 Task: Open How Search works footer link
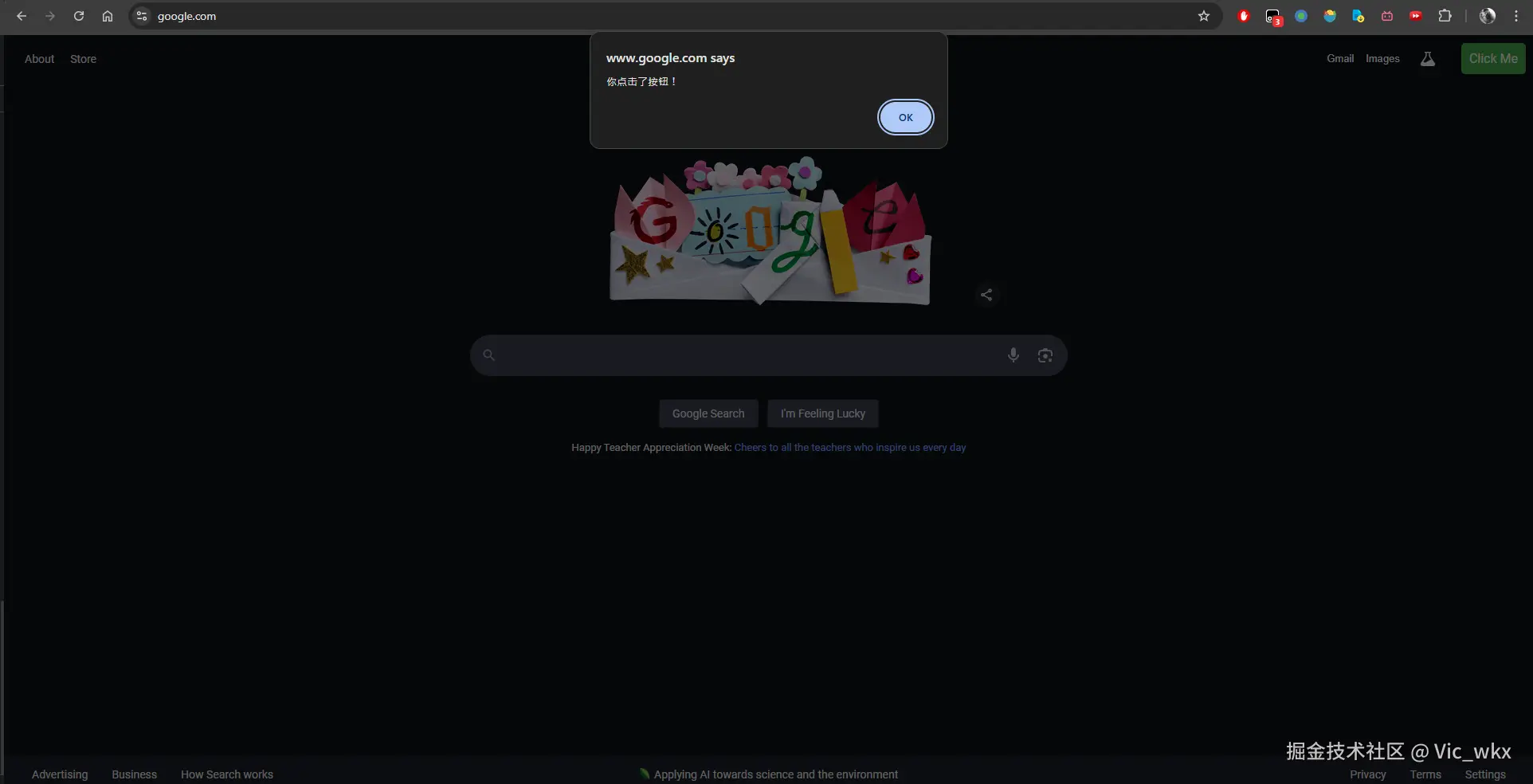(x=227, y=774)
